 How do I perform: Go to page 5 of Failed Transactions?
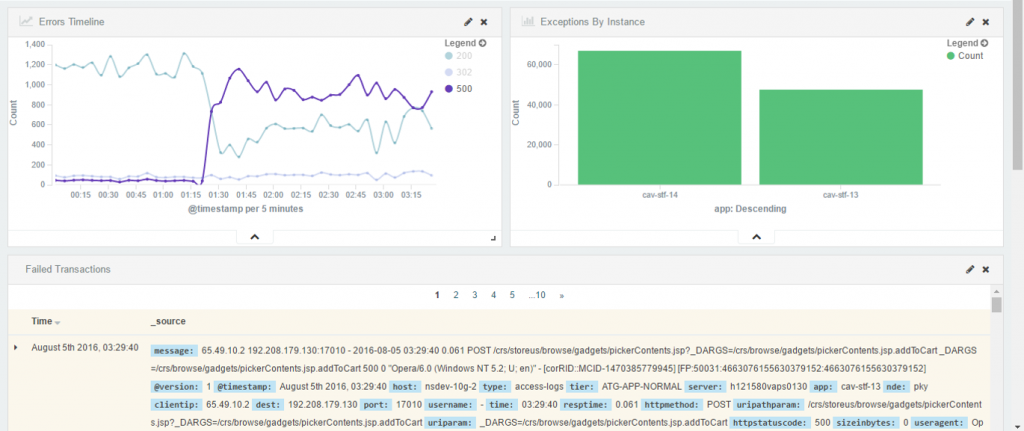513,295
